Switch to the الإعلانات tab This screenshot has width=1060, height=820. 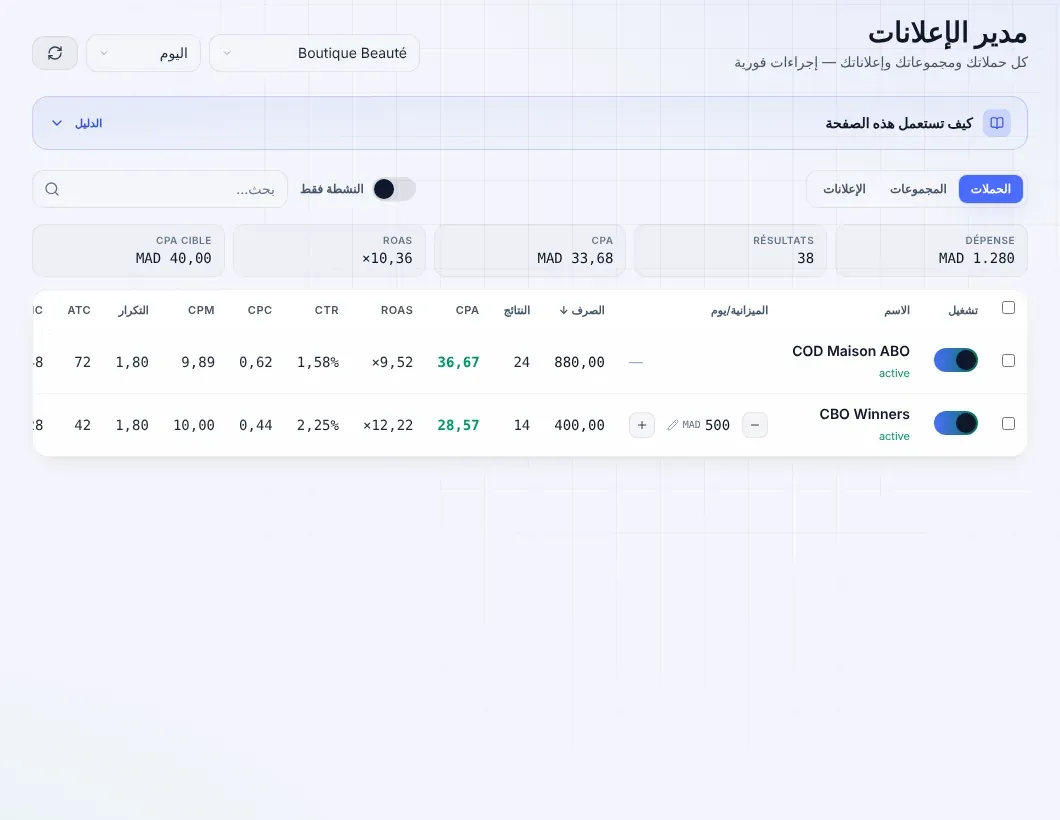pyautogui.click(x=844, y=189)
